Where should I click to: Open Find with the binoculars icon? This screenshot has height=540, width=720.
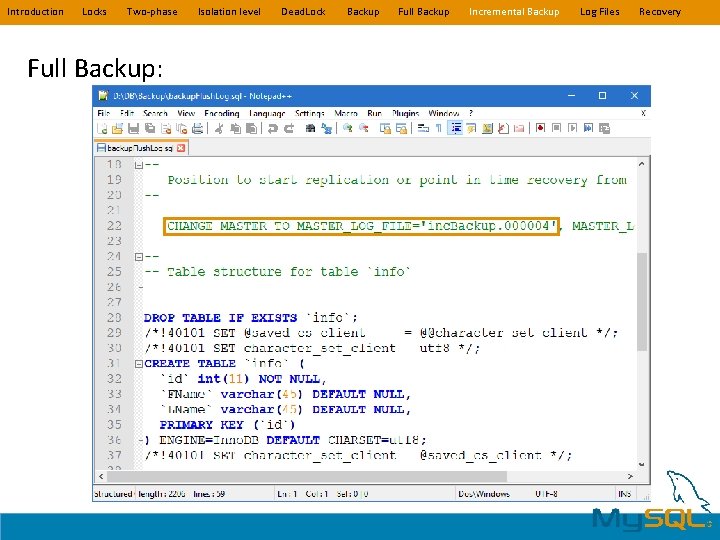(x=310, y=129)
